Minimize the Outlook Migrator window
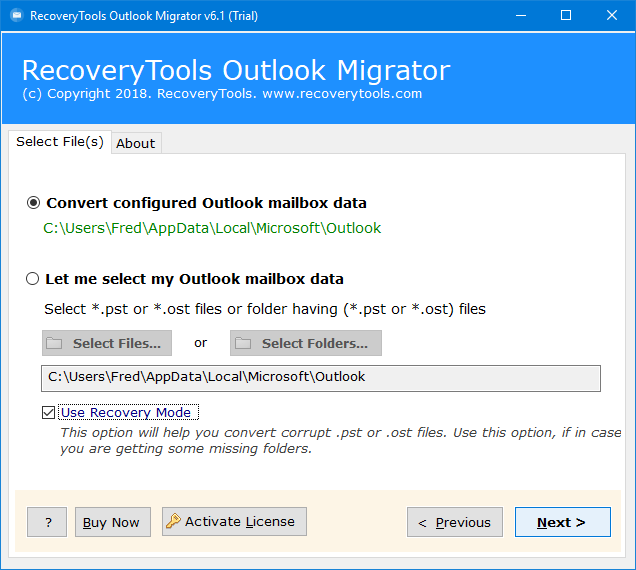The width and height of the screenshot is (636, 570). click(x=521, y=15)
